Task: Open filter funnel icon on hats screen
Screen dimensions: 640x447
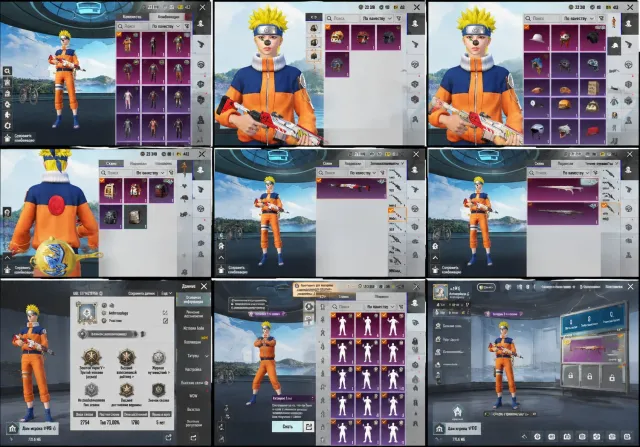Action: pos(601,18)
